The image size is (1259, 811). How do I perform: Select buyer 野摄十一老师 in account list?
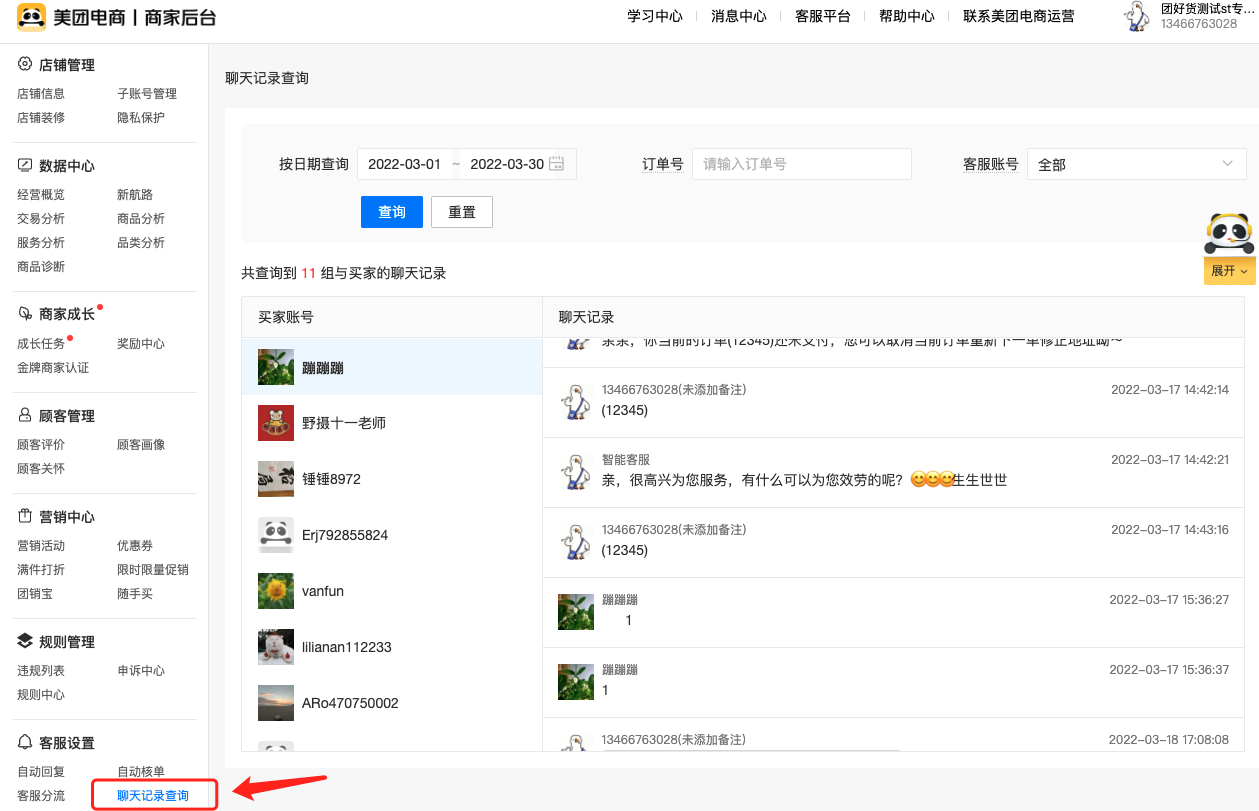click(x=343, y=423)
